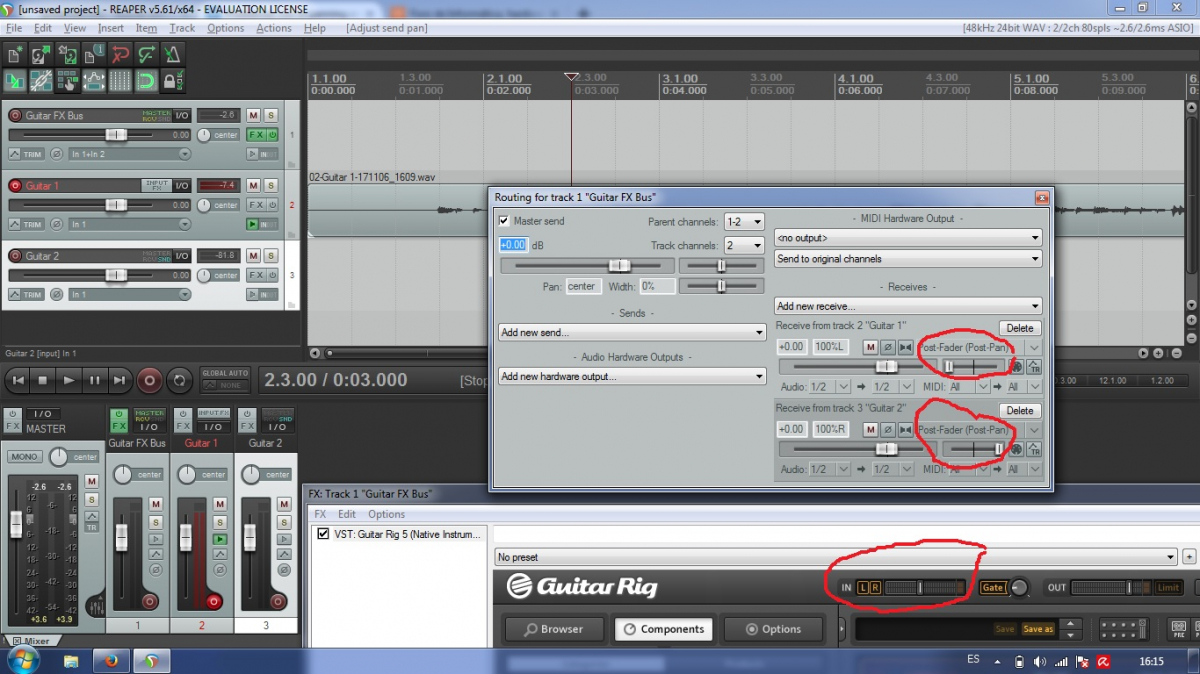Viewport: 1200px width, 674px height.
Task: Open Add new send dropdown
Action: click(632, 332)
